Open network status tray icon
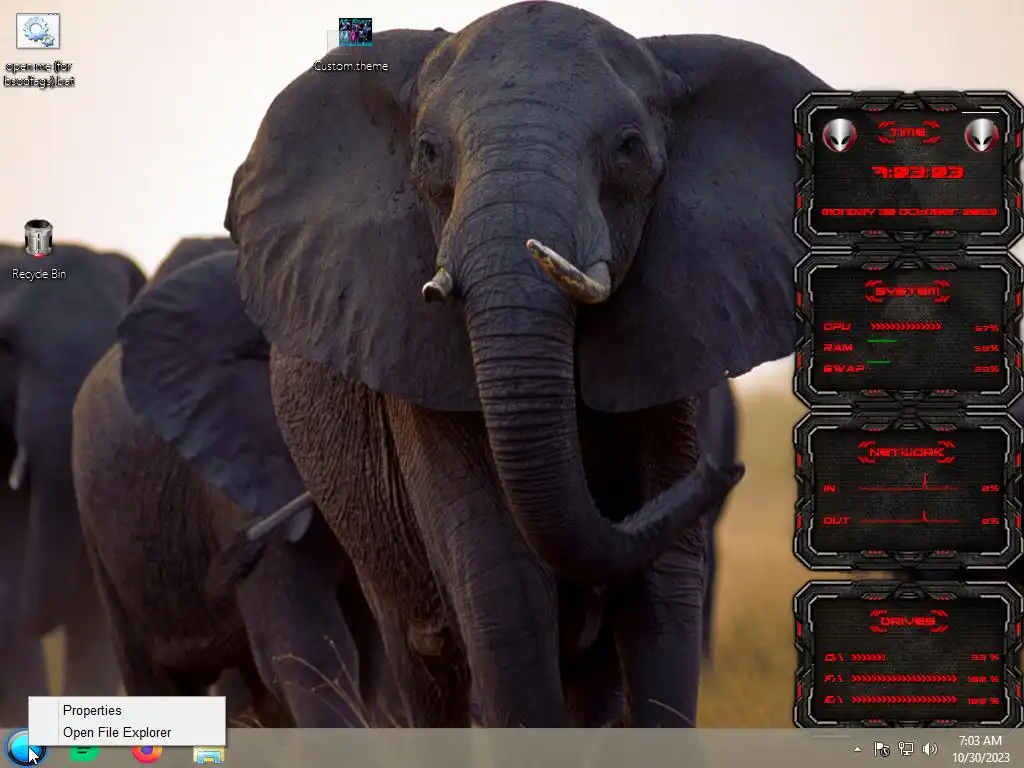This screenshot has height=768, width=1024. [906, 749]
